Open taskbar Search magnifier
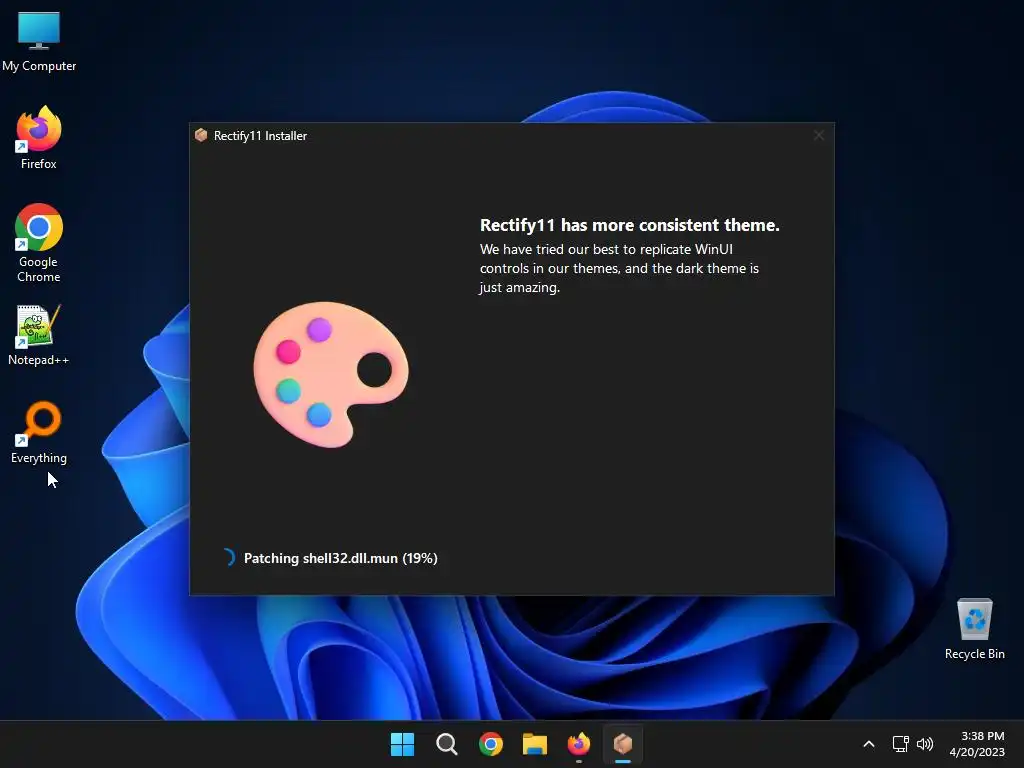 (447, 744)
